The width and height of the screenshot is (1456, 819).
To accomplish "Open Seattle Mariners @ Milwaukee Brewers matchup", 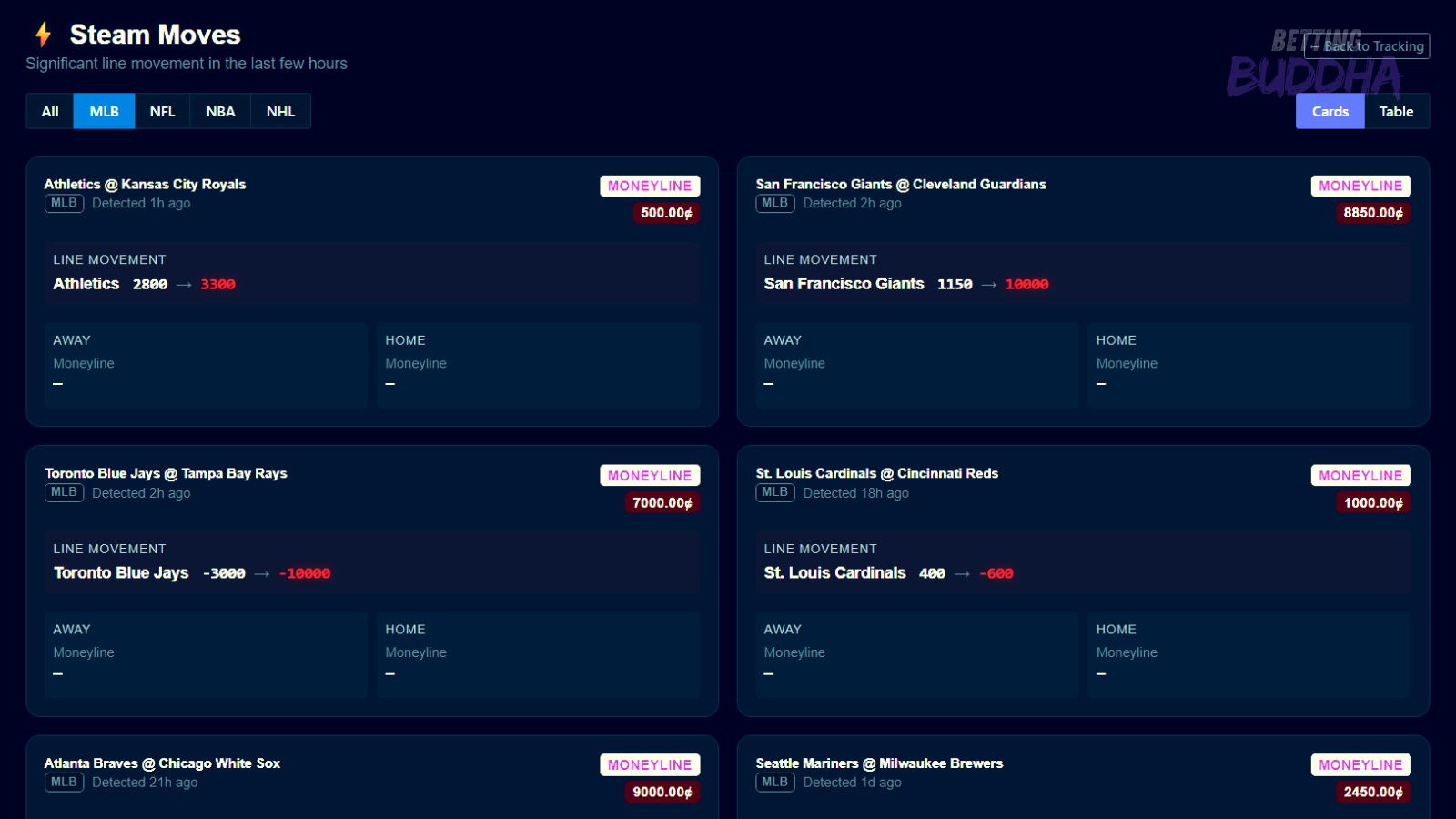I will pyautogui.click(x=879, y=763).
